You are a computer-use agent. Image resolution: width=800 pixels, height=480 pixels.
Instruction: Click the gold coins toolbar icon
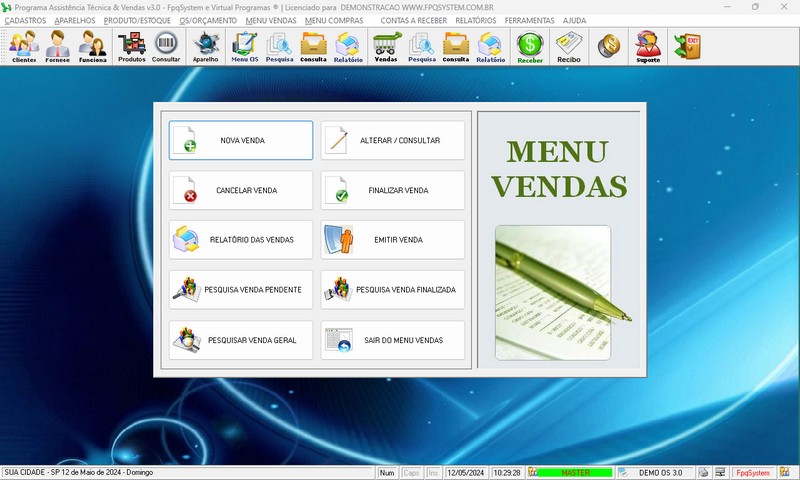(x=609, y=46)
